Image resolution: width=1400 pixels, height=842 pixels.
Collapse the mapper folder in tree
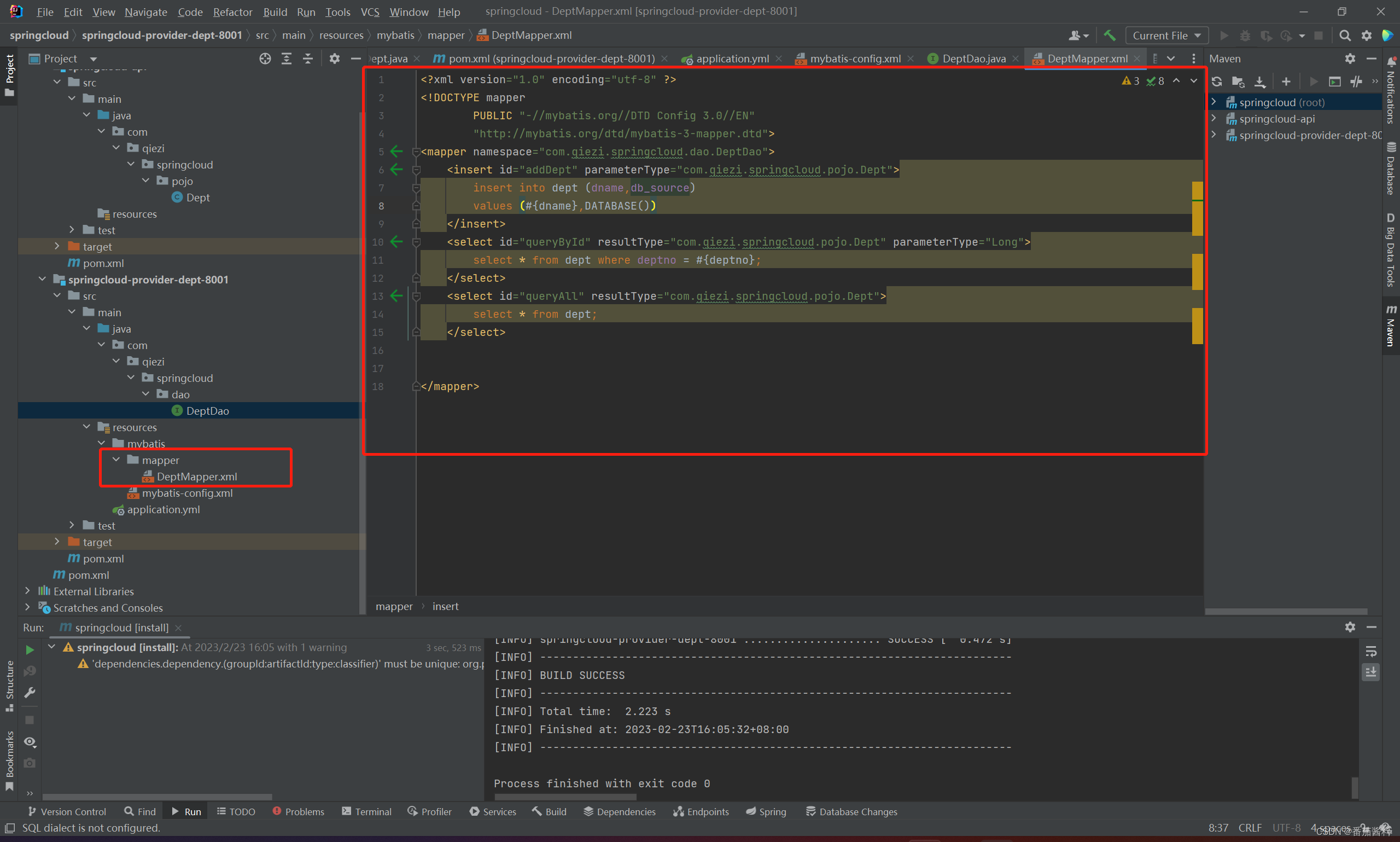click(116, 460)
